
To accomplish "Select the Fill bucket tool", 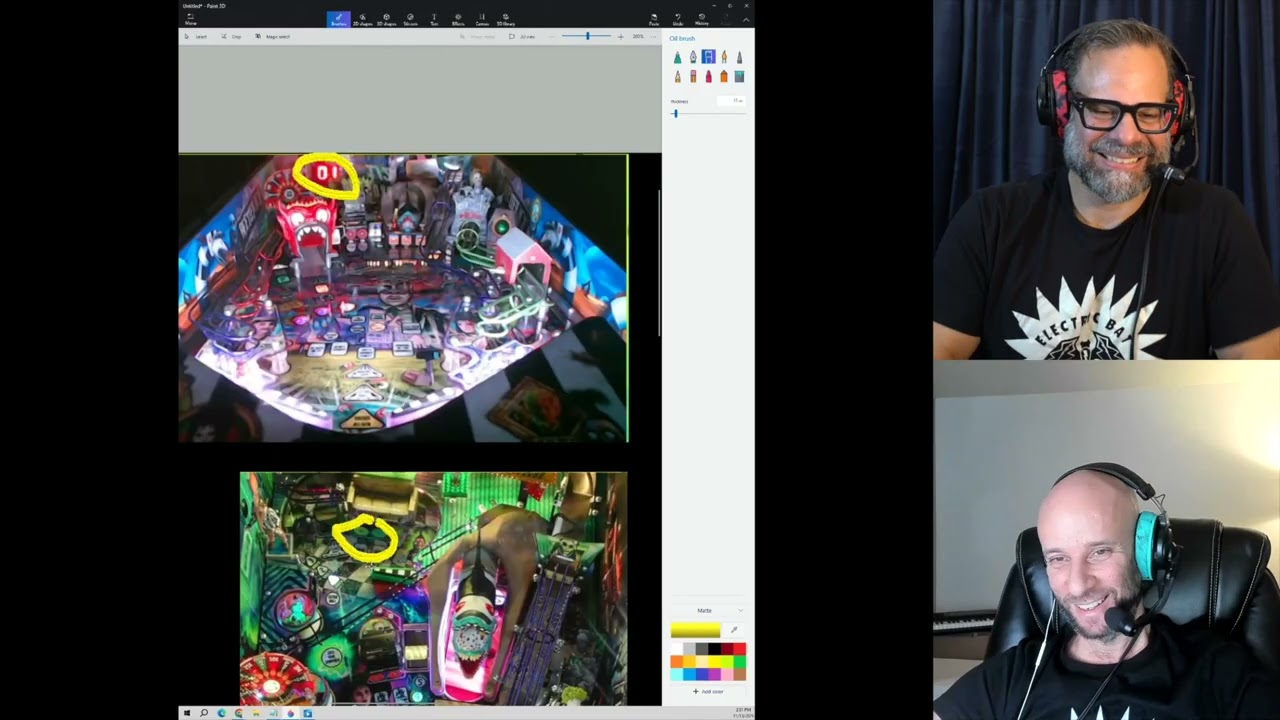I will coord(739,76).
